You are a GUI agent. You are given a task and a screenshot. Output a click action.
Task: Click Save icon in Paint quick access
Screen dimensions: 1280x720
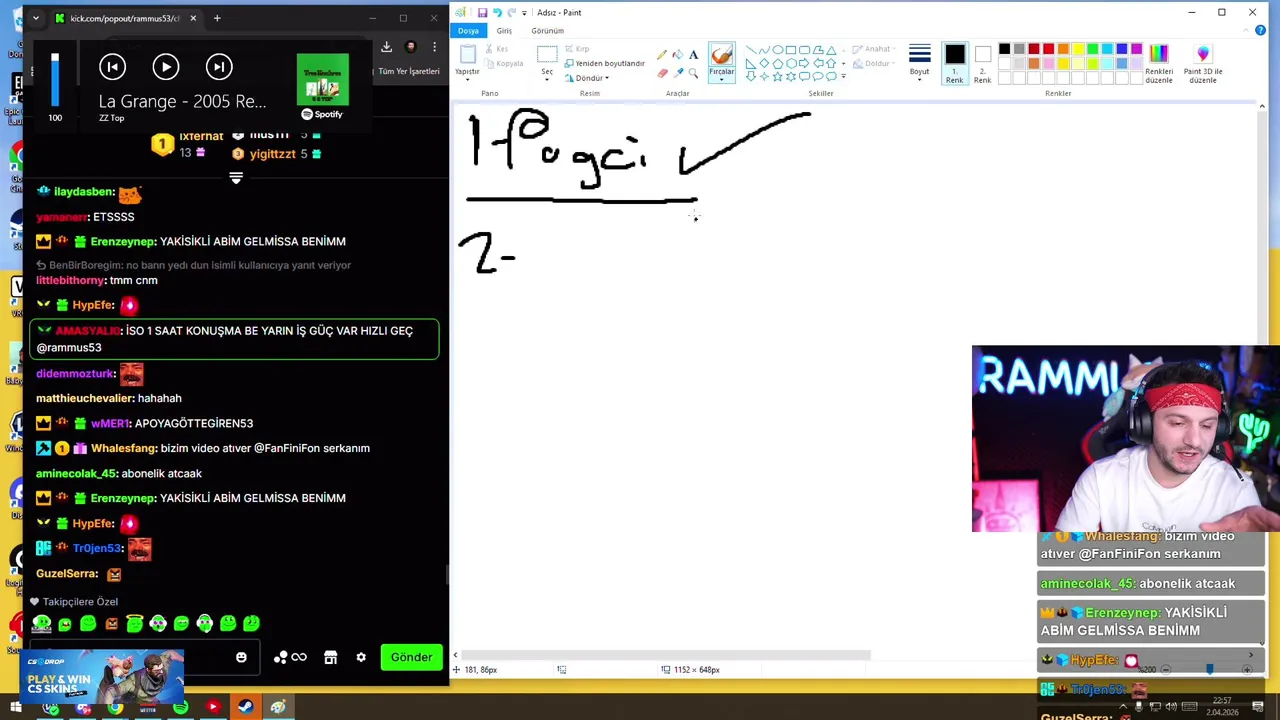482,12
